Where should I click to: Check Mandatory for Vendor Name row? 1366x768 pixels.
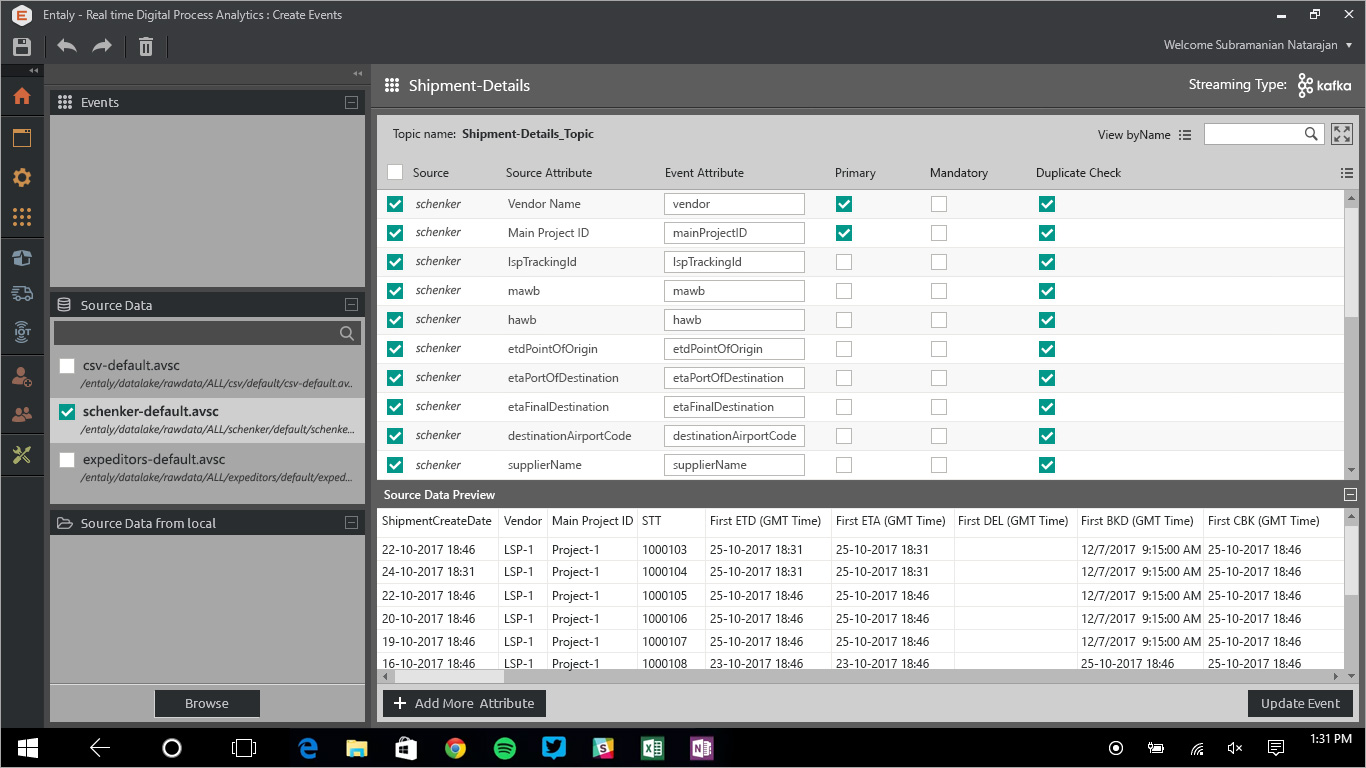(939, 204)
